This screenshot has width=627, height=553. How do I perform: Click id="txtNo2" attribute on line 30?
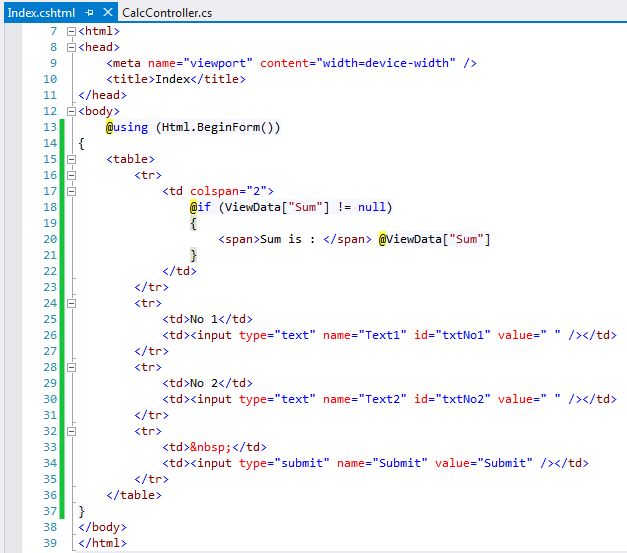(x=452, y=399)
